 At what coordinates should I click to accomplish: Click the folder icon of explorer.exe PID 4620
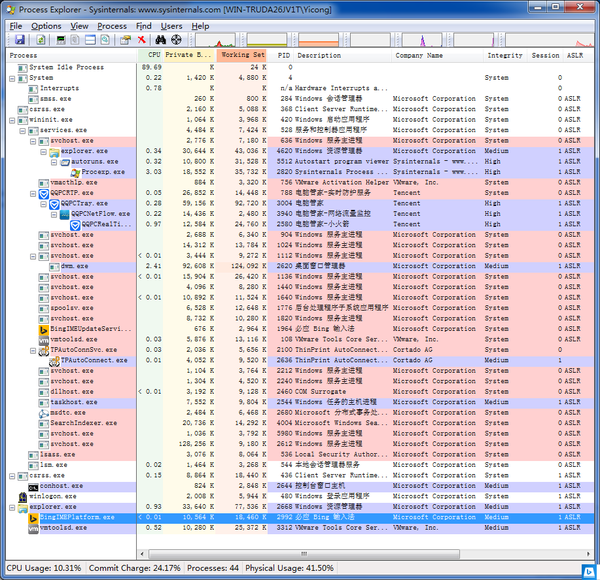(54, 152)
